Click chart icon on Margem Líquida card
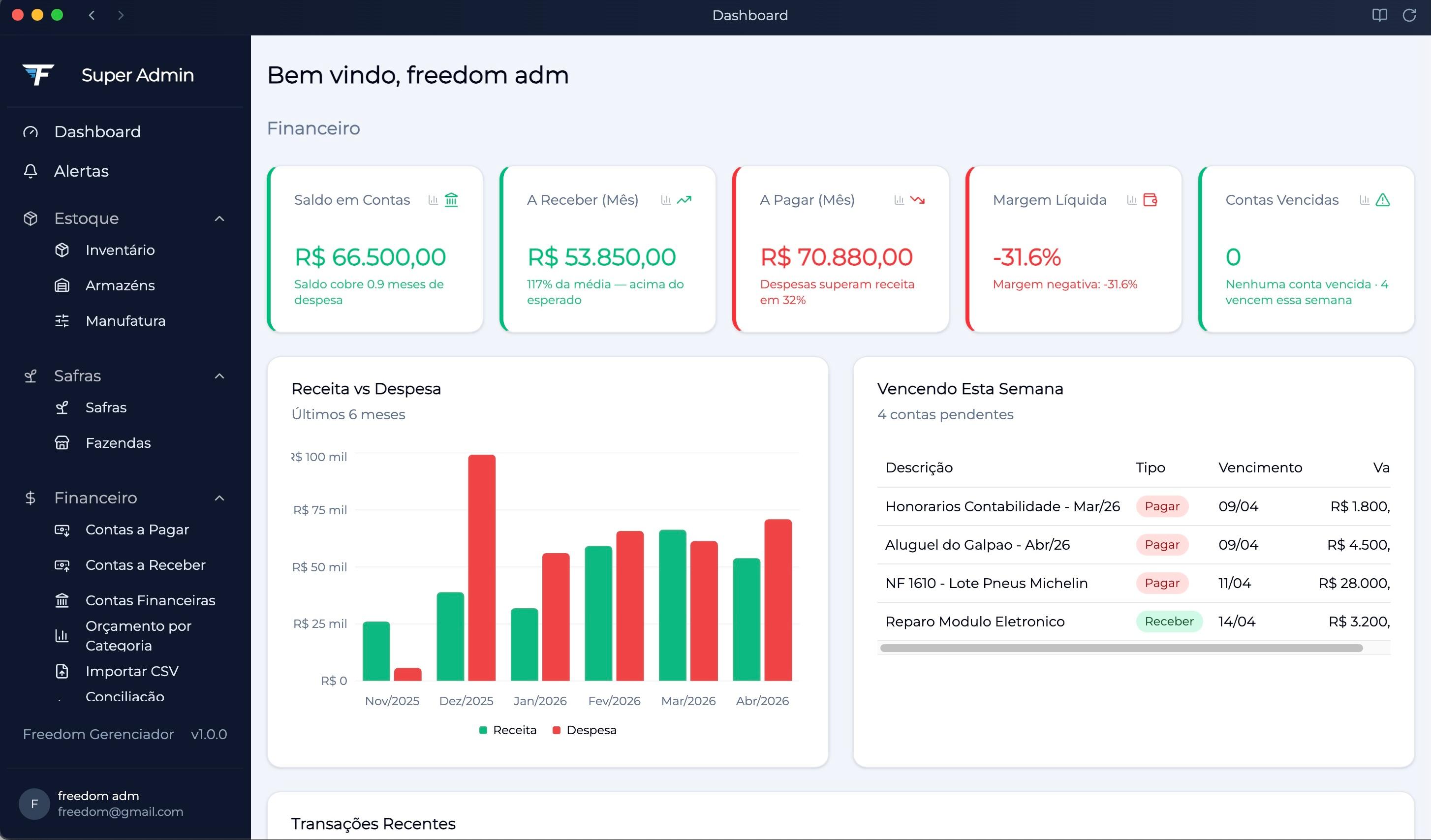This screenshot has height=840, width=1431. click(1132, 200)
